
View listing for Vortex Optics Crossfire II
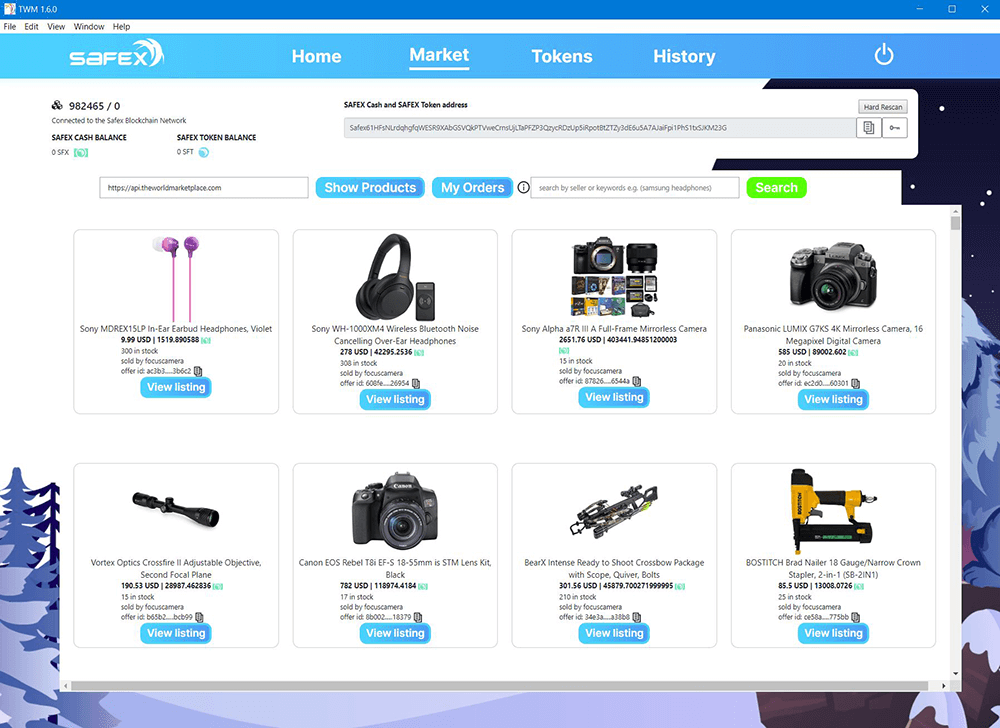coord(176,633)
